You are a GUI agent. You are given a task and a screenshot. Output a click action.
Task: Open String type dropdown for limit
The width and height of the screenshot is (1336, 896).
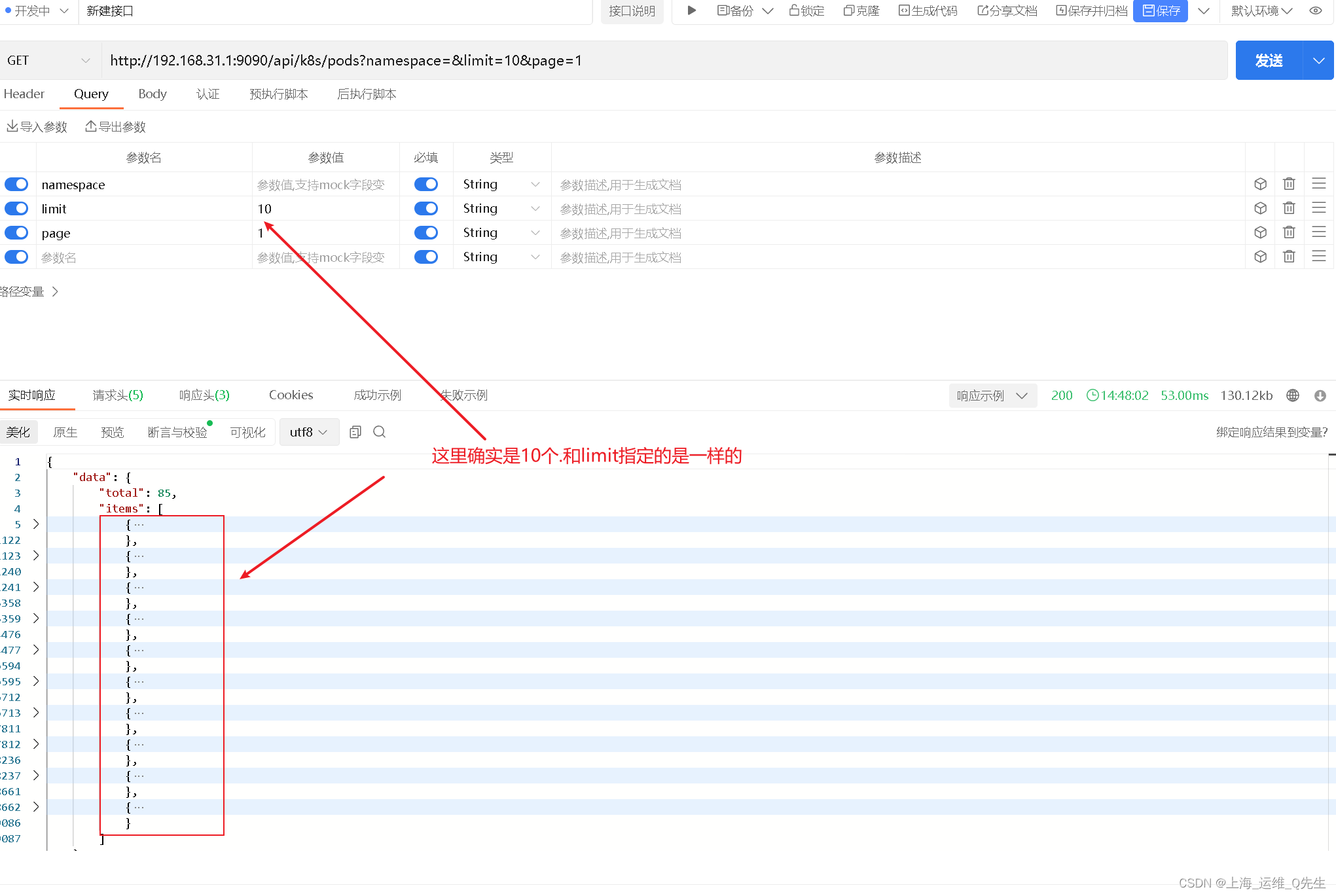[x=501, y=209]
